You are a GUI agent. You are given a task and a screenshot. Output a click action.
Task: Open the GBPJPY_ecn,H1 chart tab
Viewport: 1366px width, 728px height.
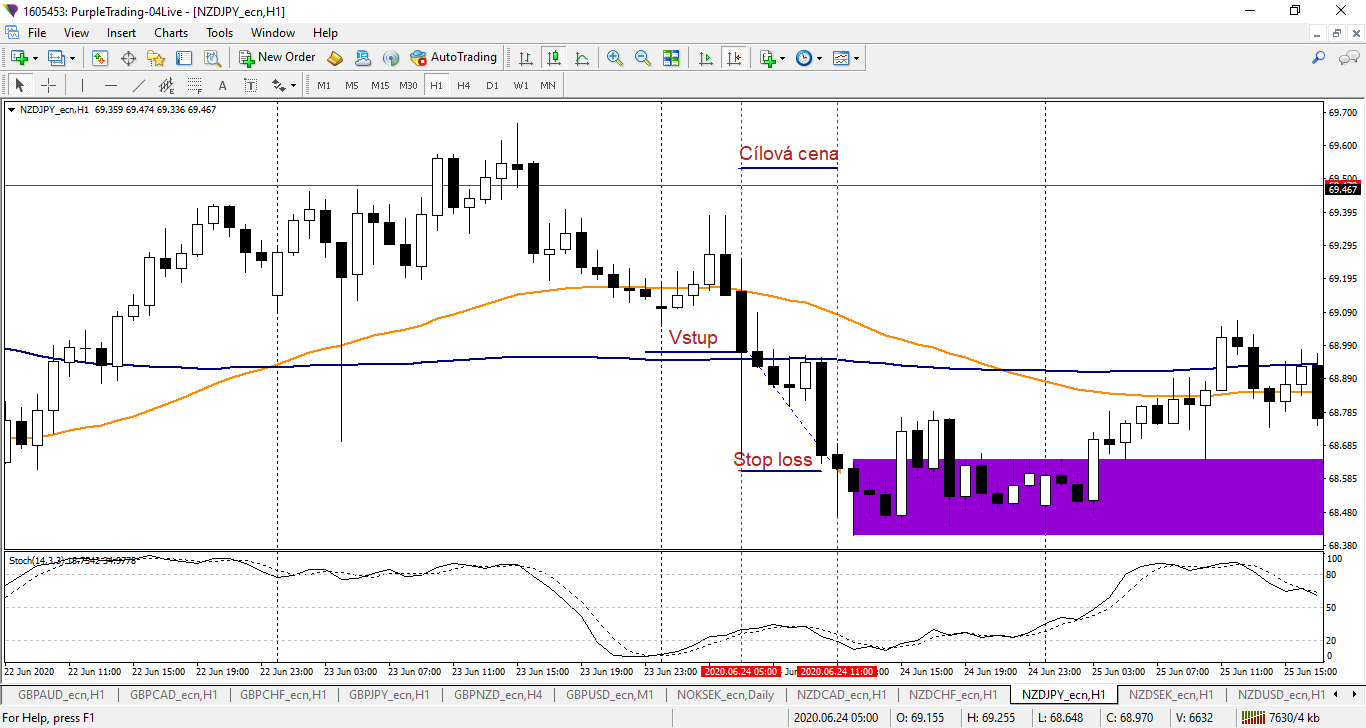(390, 694)
